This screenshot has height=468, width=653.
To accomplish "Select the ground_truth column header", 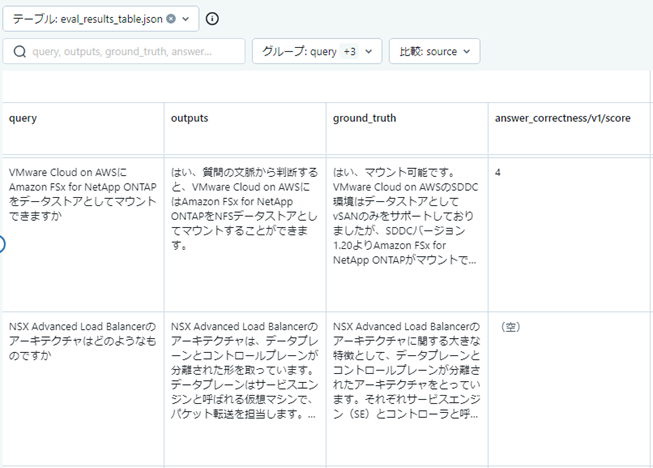I will (x=407, y=128).
